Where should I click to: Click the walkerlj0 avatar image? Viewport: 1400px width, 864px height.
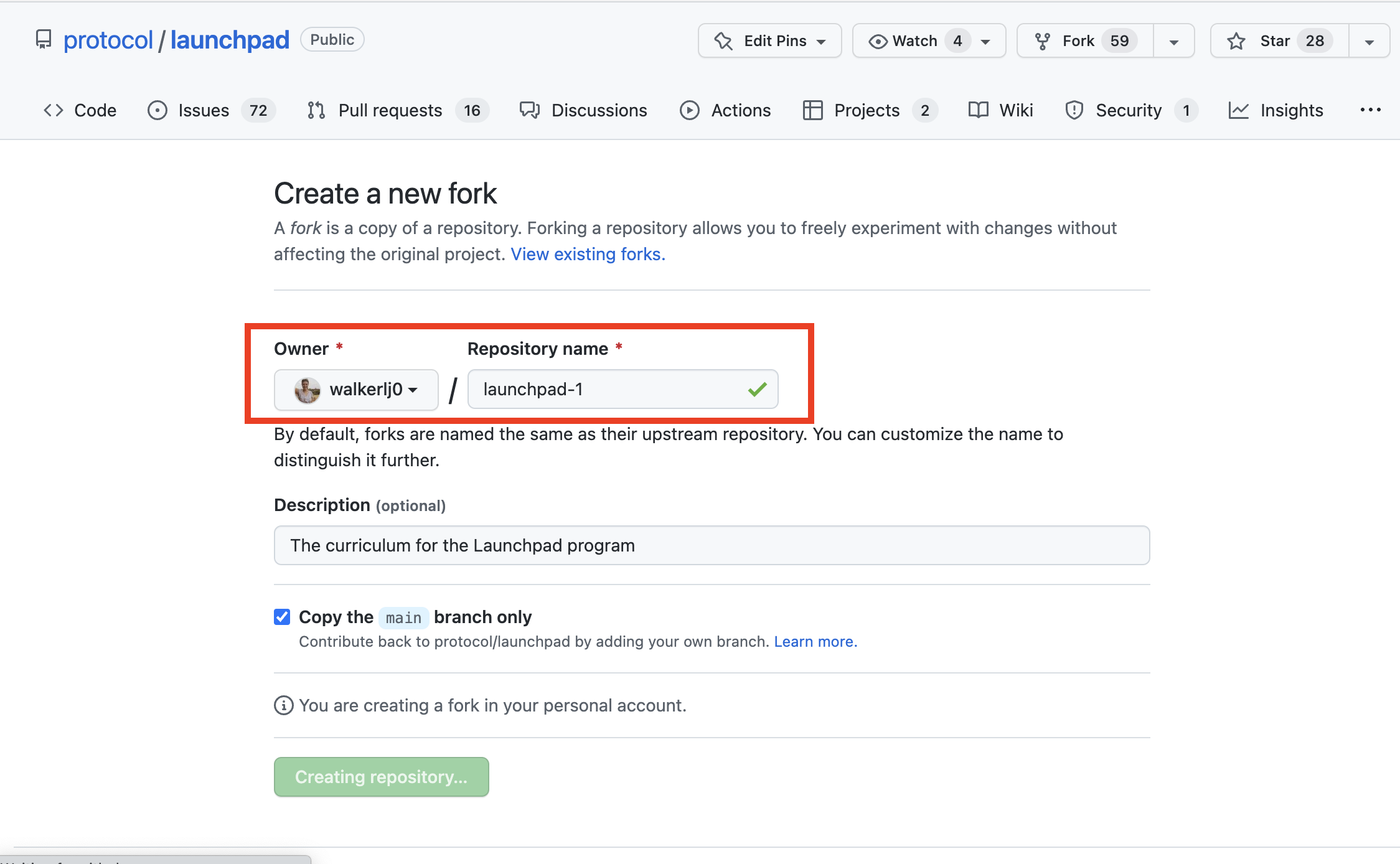click(307, 390)
